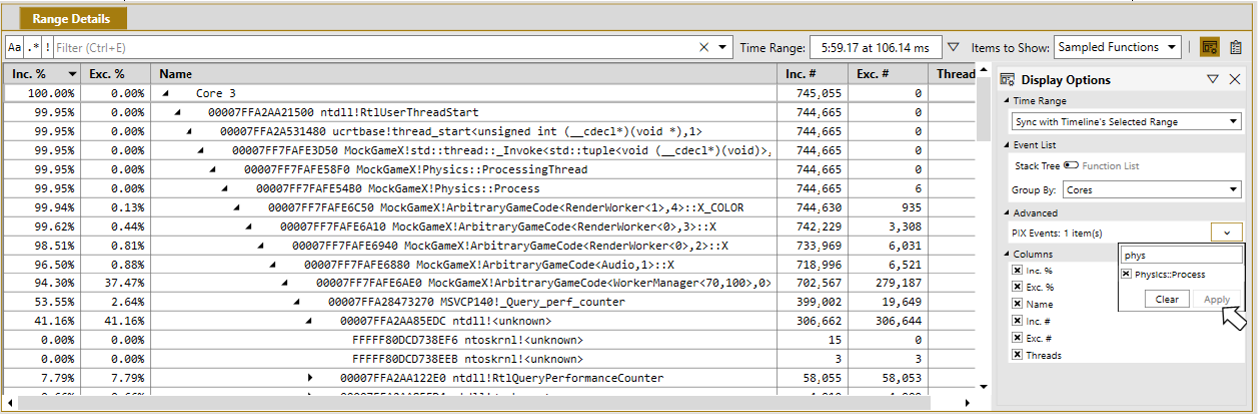The width and height of the screenshot is (1258, 414).
Task: Click the Time Range value box
Action: [874, 47]
